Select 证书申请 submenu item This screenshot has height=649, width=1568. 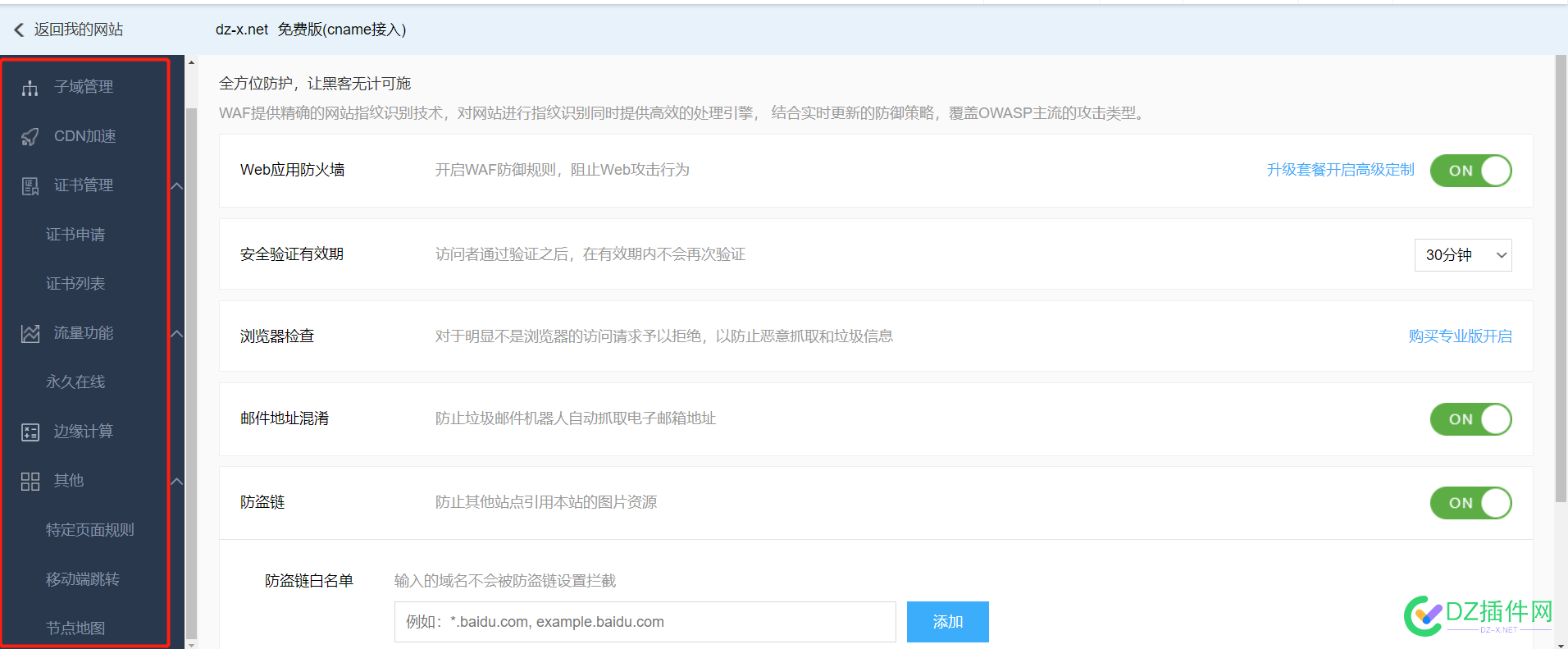click(x=75, y=235)
